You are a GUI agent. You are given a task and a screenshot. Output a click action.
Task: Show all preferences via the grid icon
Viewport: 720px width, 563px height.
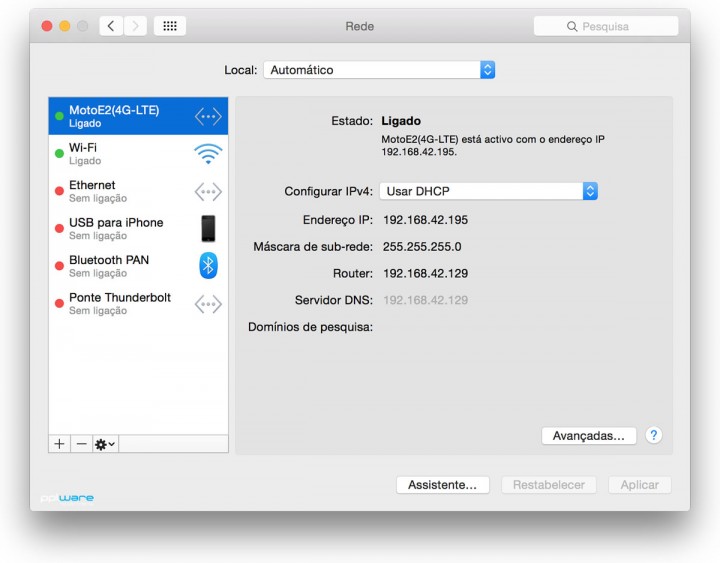tap(170, 26)
